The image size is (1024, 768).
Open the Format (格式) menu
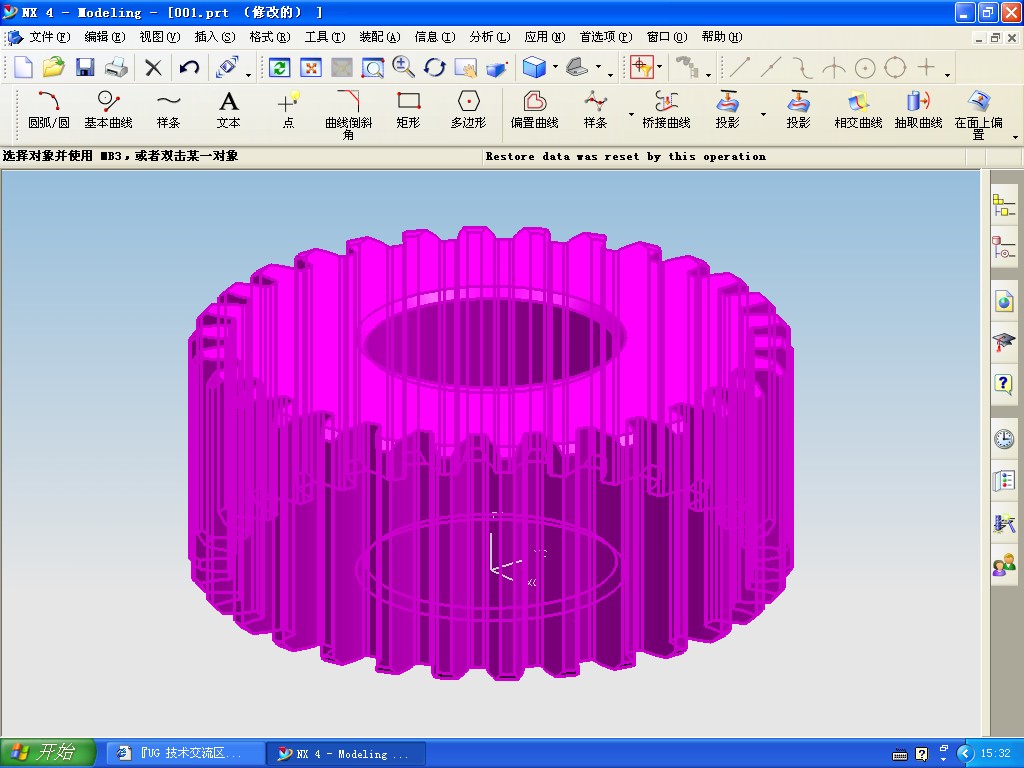point(270,37)
